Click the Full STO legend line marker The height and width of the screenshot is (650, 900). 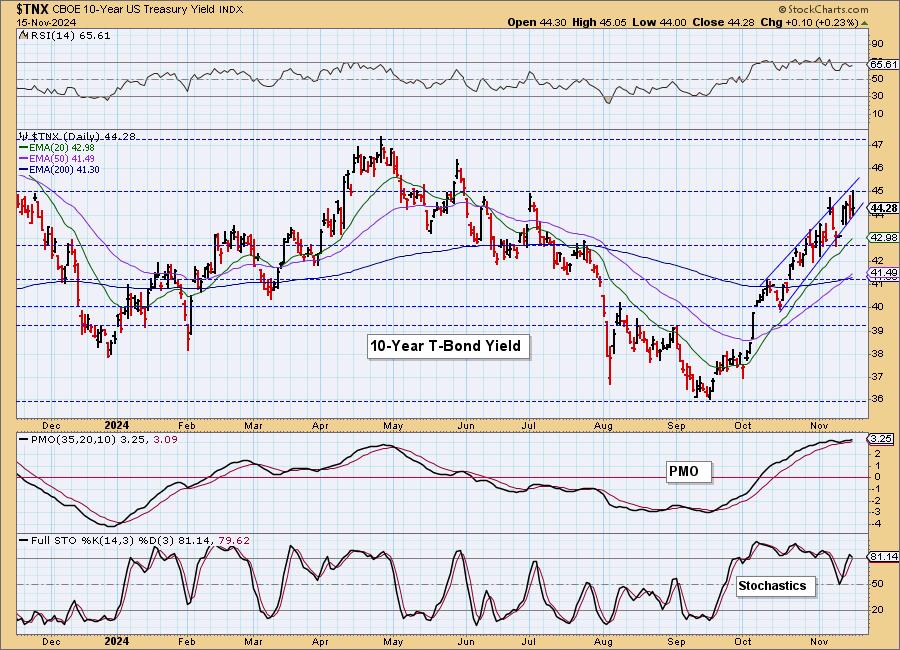(23, 540)
